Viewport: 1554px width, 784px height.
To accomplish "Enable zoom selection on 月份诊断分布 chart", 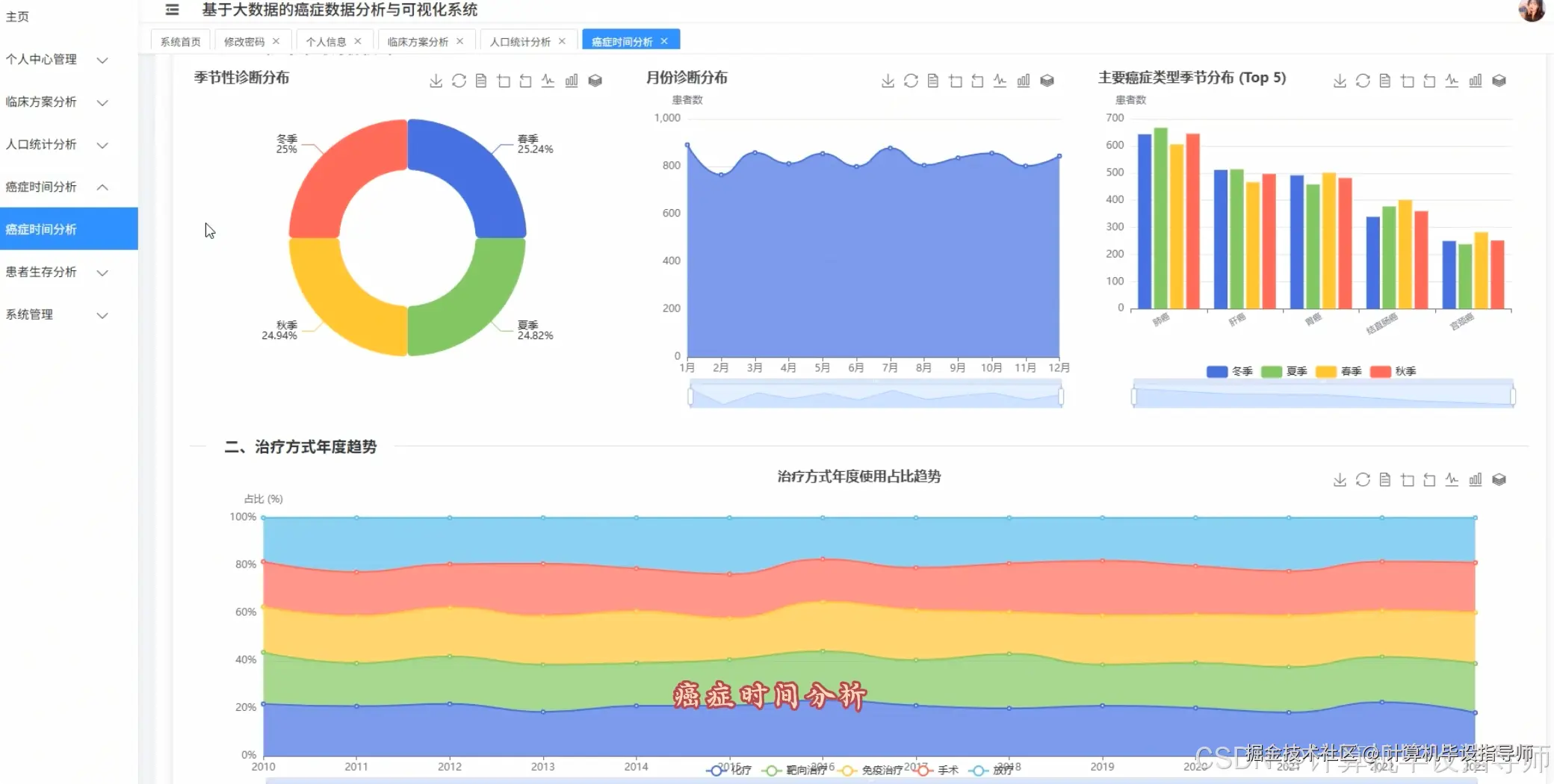I will tap(955, 81).
